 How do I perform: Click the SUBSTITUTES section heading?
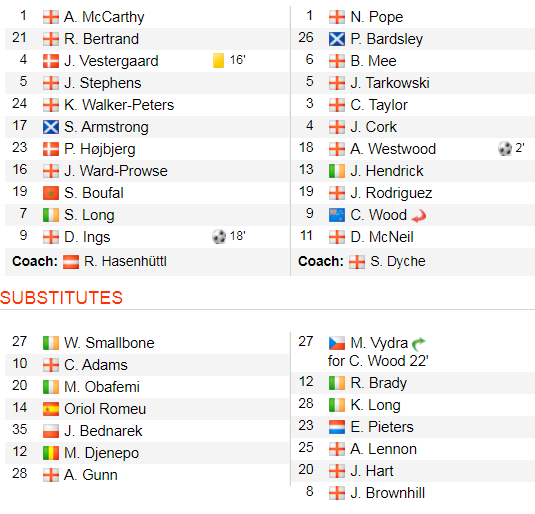pyautogui.click(x=61, y=298)
